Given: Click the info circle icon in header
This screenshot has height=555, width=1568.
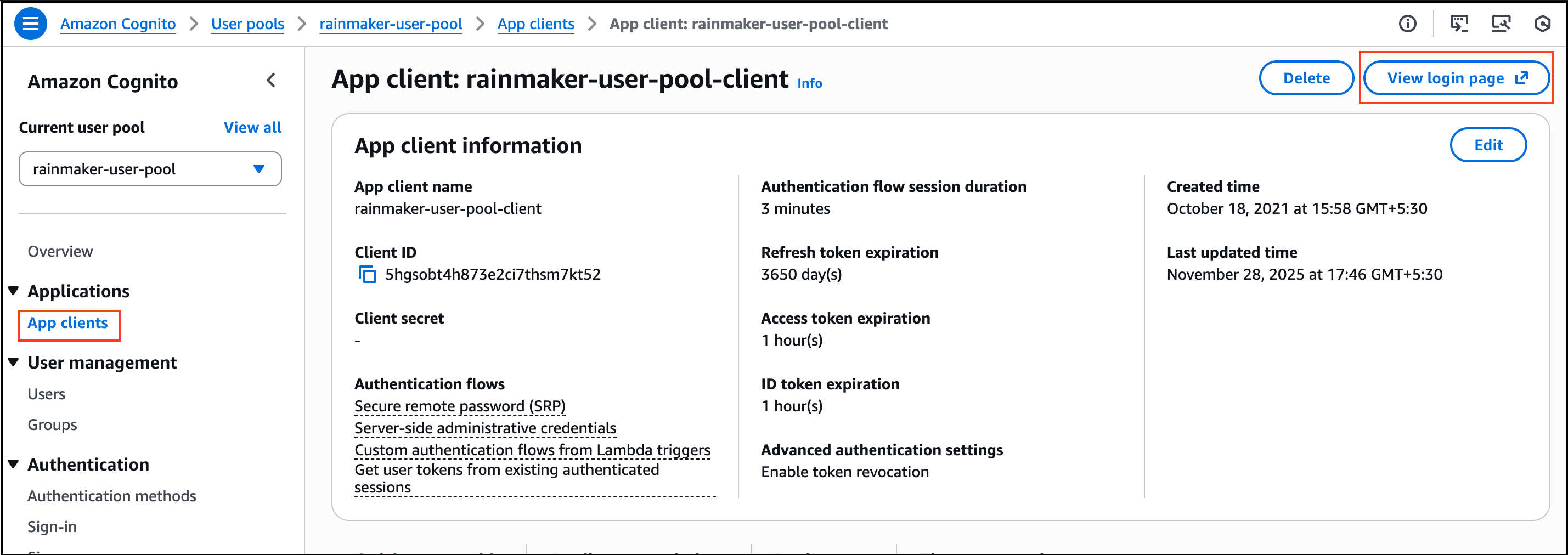Looking at the screenshot, I should (1407, 24).
